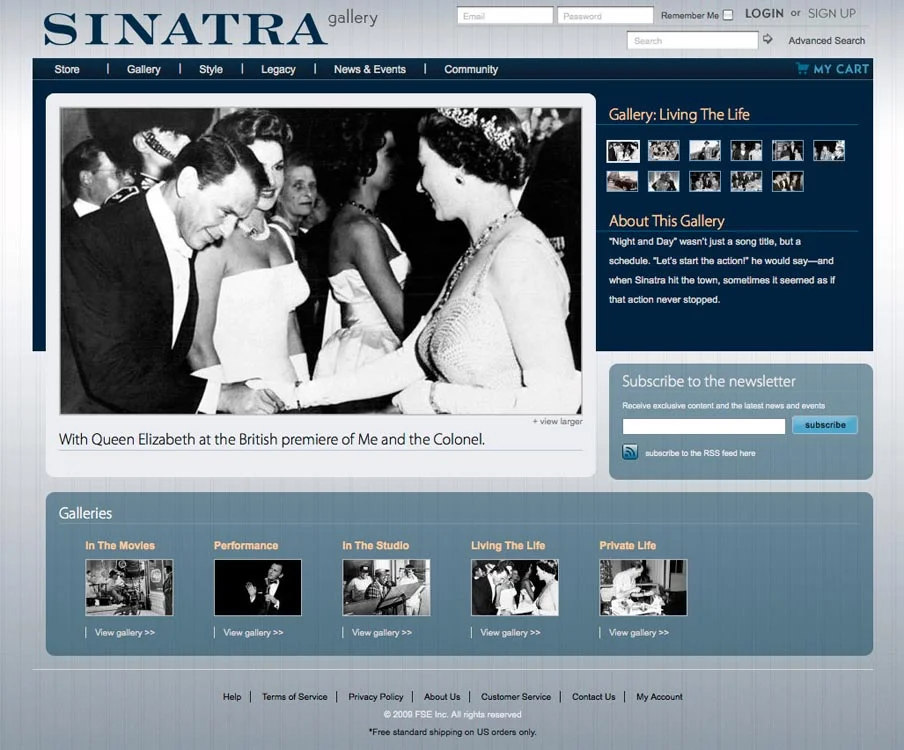View gallery under Private Life
Screen dimensions: 904x750
tap(639, 632)
